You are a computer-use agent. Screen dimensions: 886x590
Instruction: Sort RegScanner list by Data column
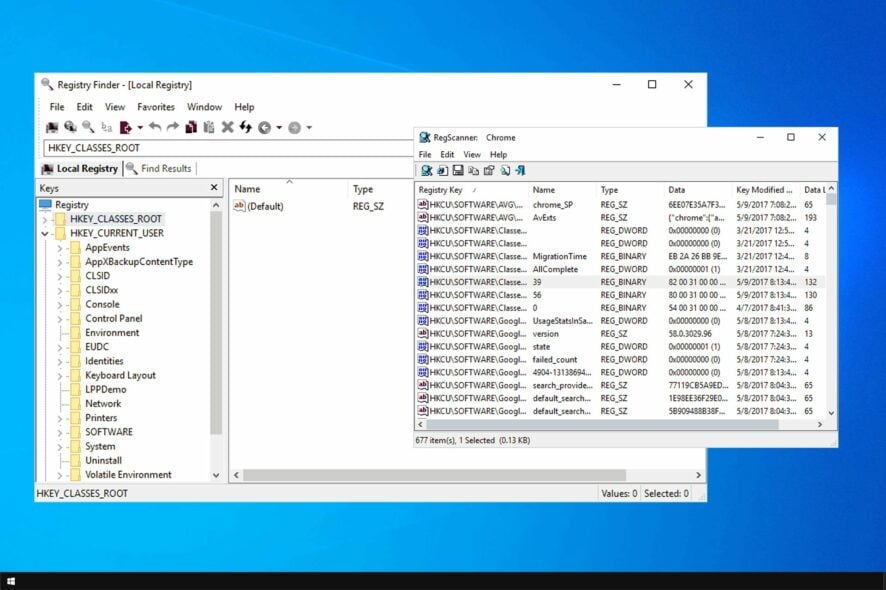tap(698, 190)
